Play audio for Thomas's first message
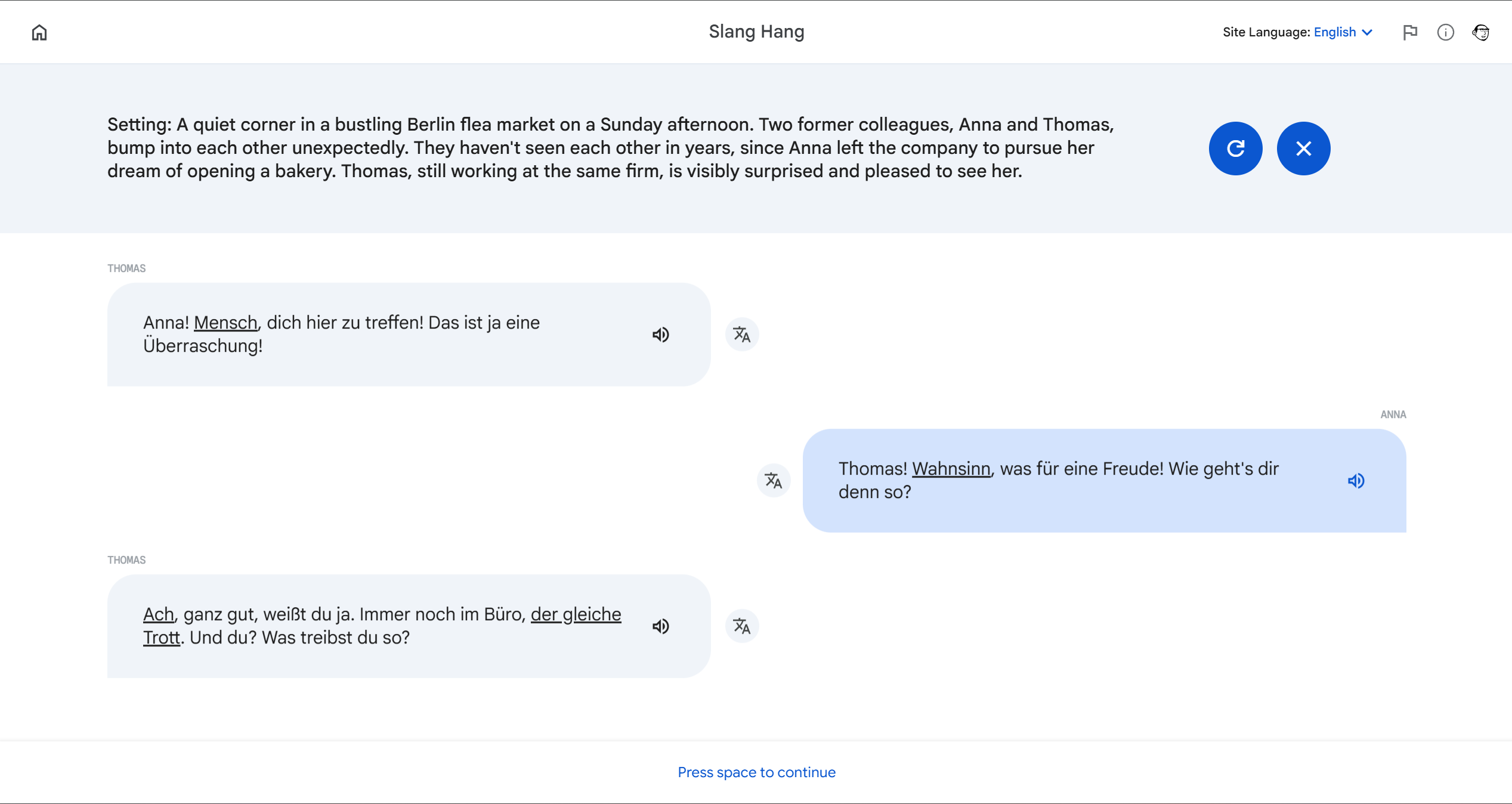1512x804 pixels. point(660,335)
